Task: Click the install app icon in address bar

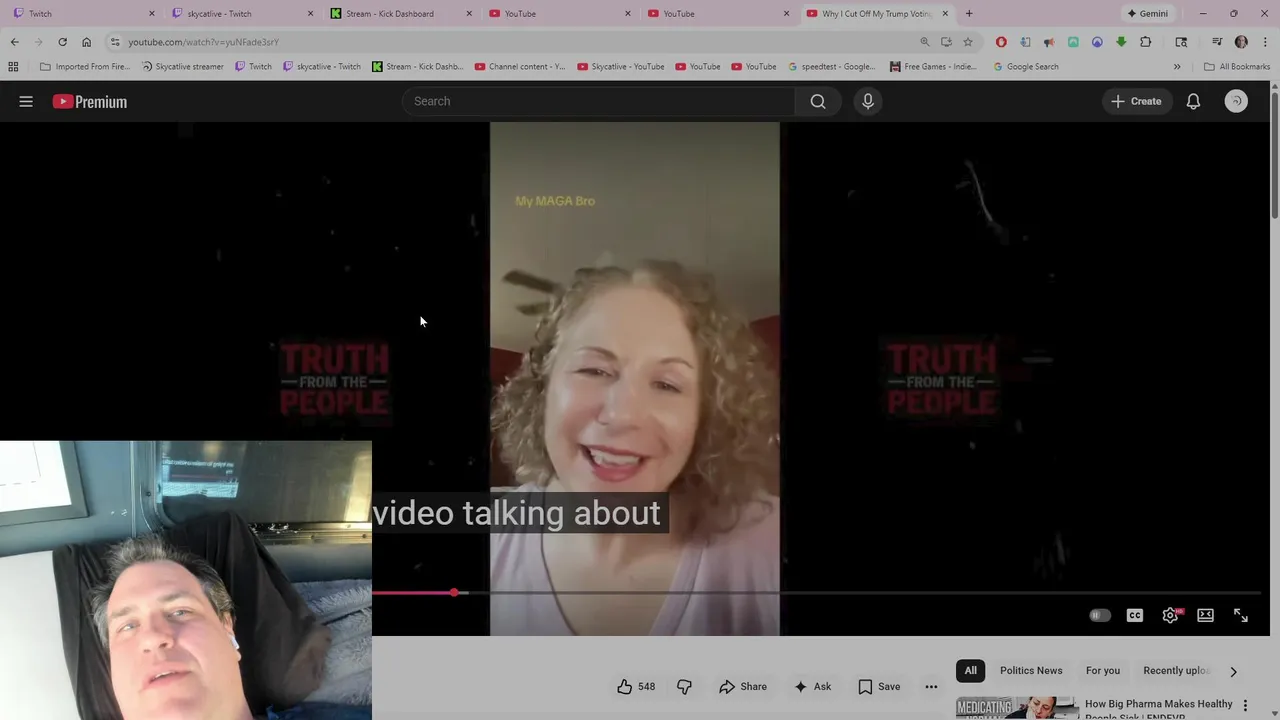Action: (946, 42)
